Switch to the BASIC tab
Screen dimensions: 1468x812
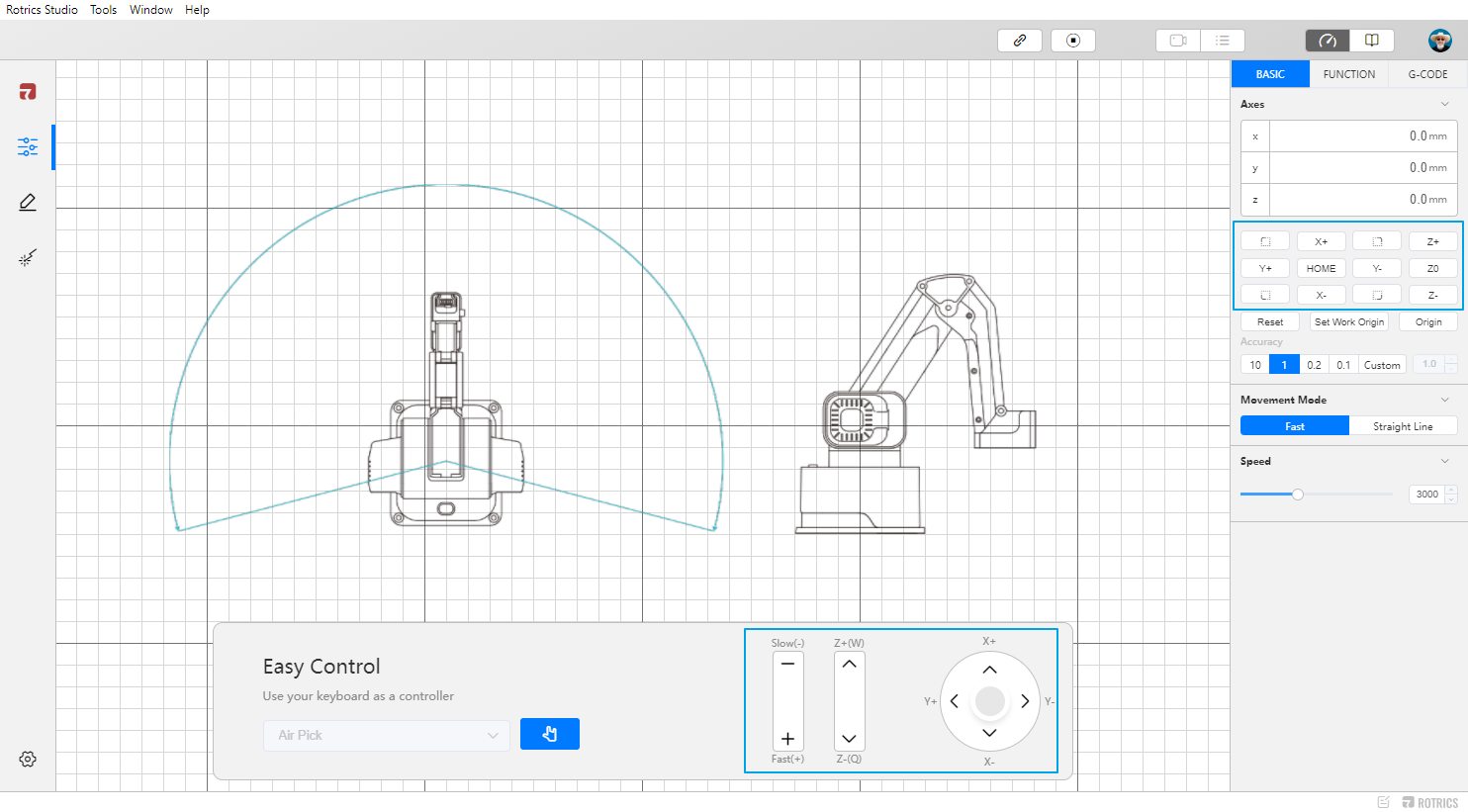(x=1270, y=74)
